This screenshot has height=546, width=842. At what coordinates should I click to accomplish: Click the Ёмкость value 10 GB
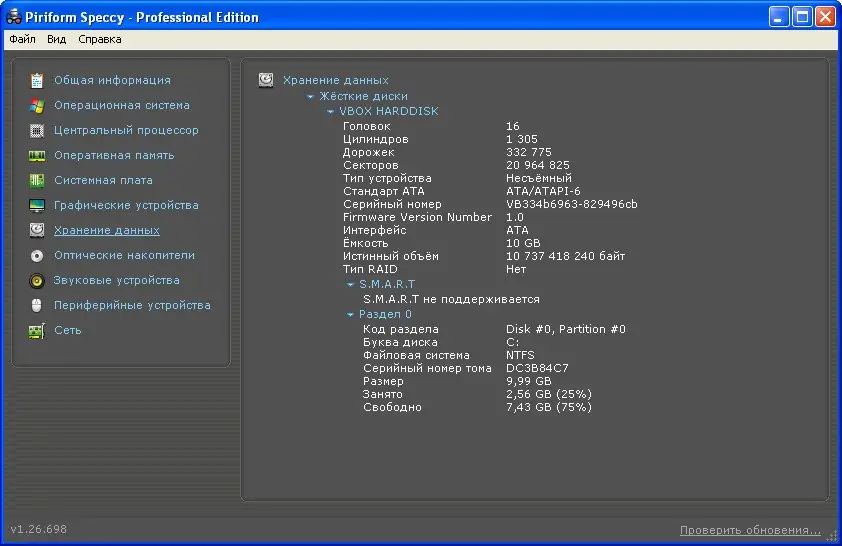(x=523, y=243)
